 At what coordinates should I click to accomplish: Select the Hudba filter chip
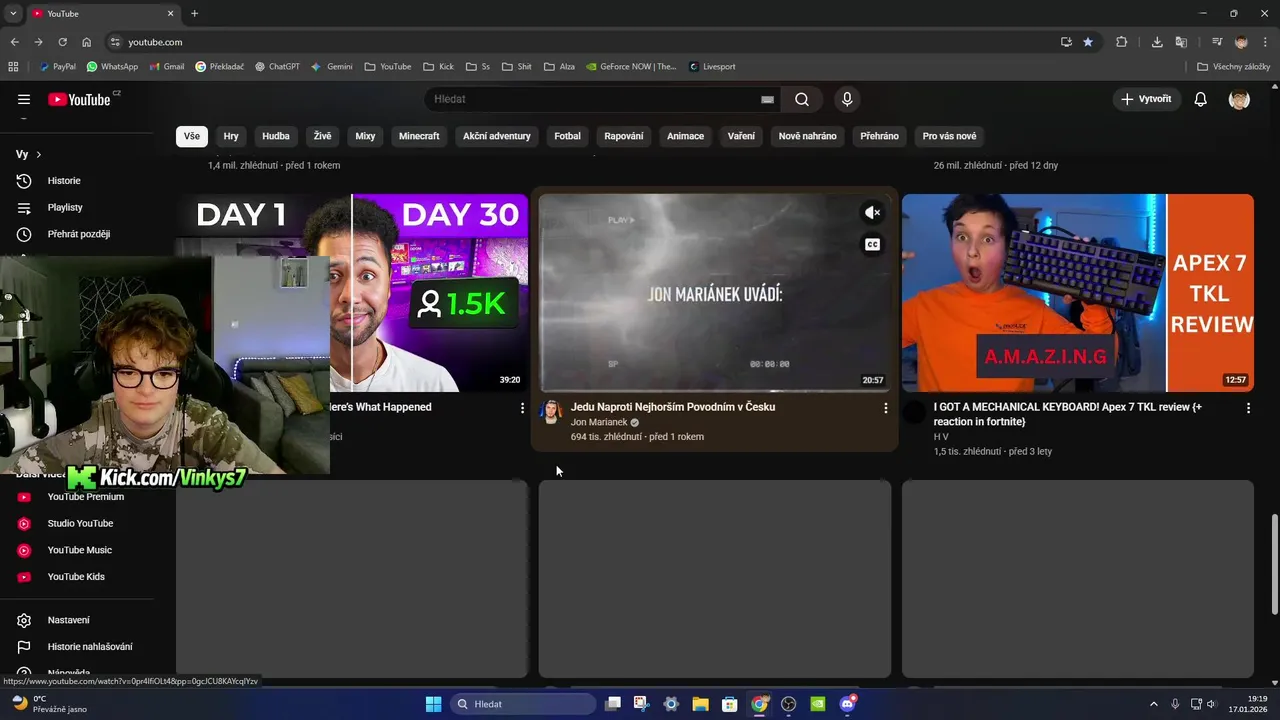click(x=276, y=136)
